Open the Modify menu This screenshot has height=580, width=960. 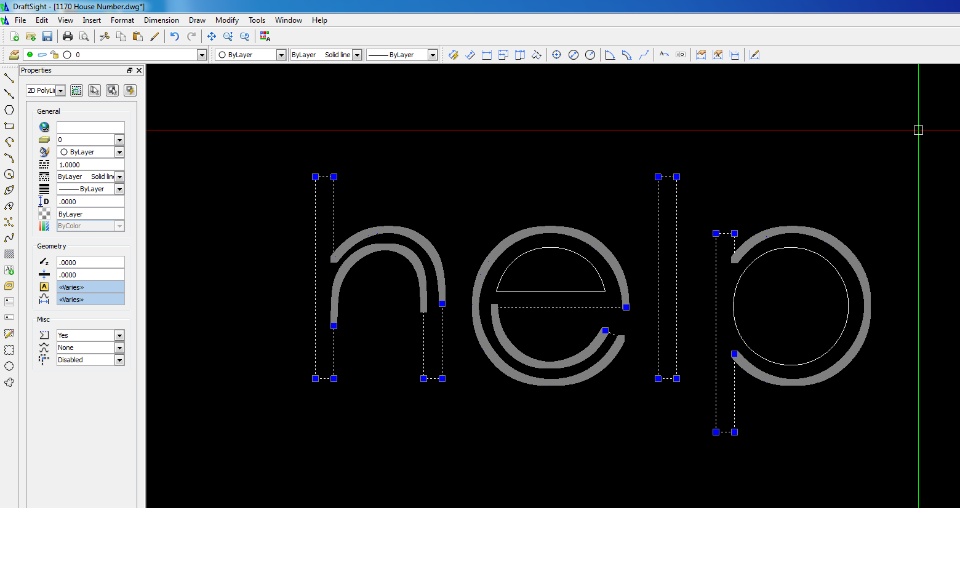[227, 20]
